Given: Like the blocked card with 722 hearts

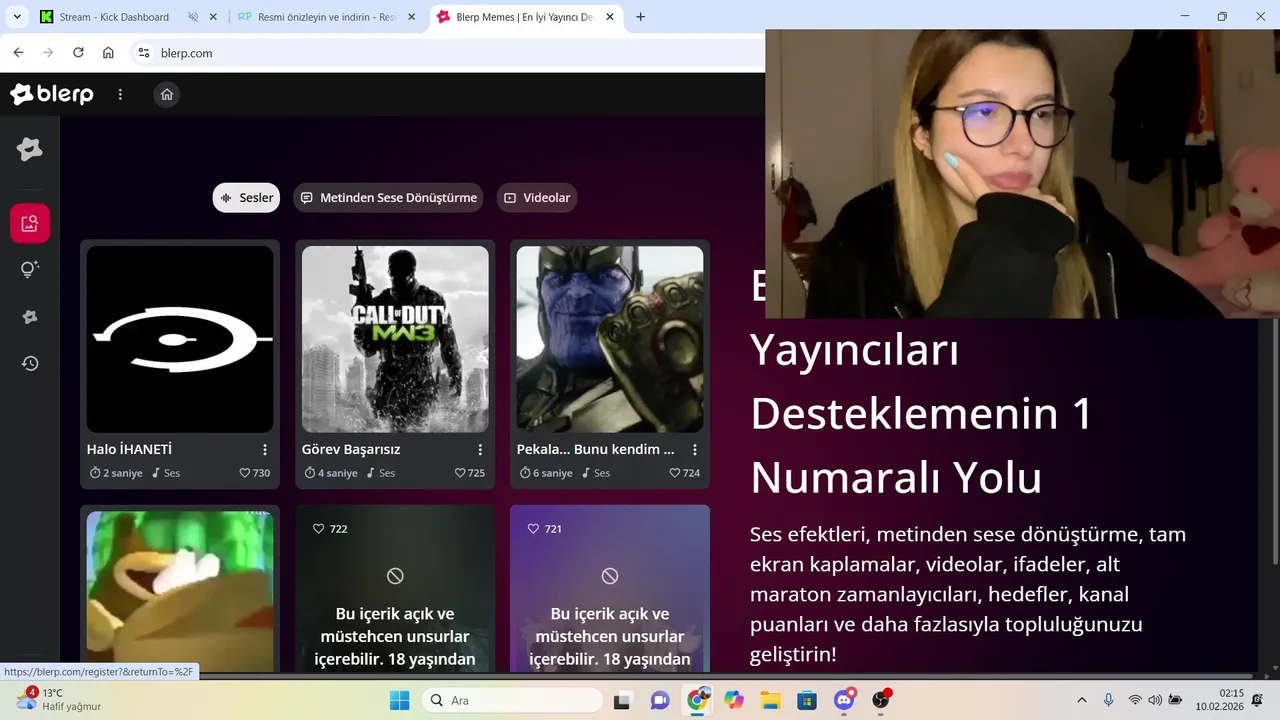Looking at the screenshot, I should tap(330, 528).
